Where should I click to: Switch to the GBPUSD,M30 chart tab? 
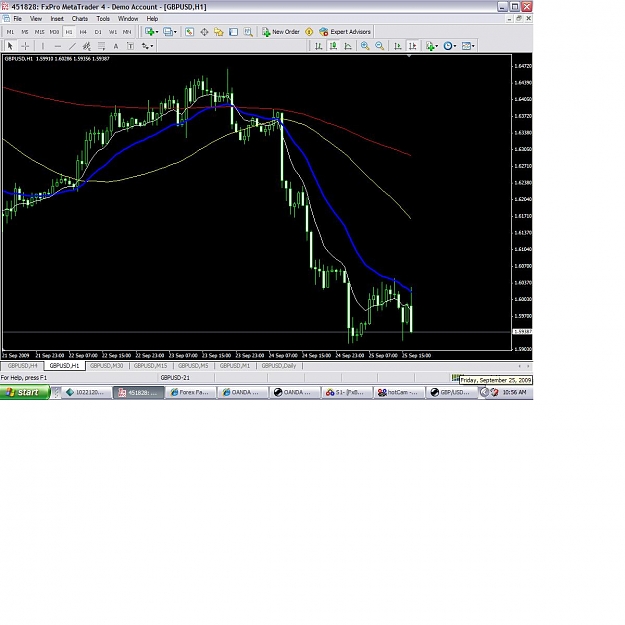[106, 366]
